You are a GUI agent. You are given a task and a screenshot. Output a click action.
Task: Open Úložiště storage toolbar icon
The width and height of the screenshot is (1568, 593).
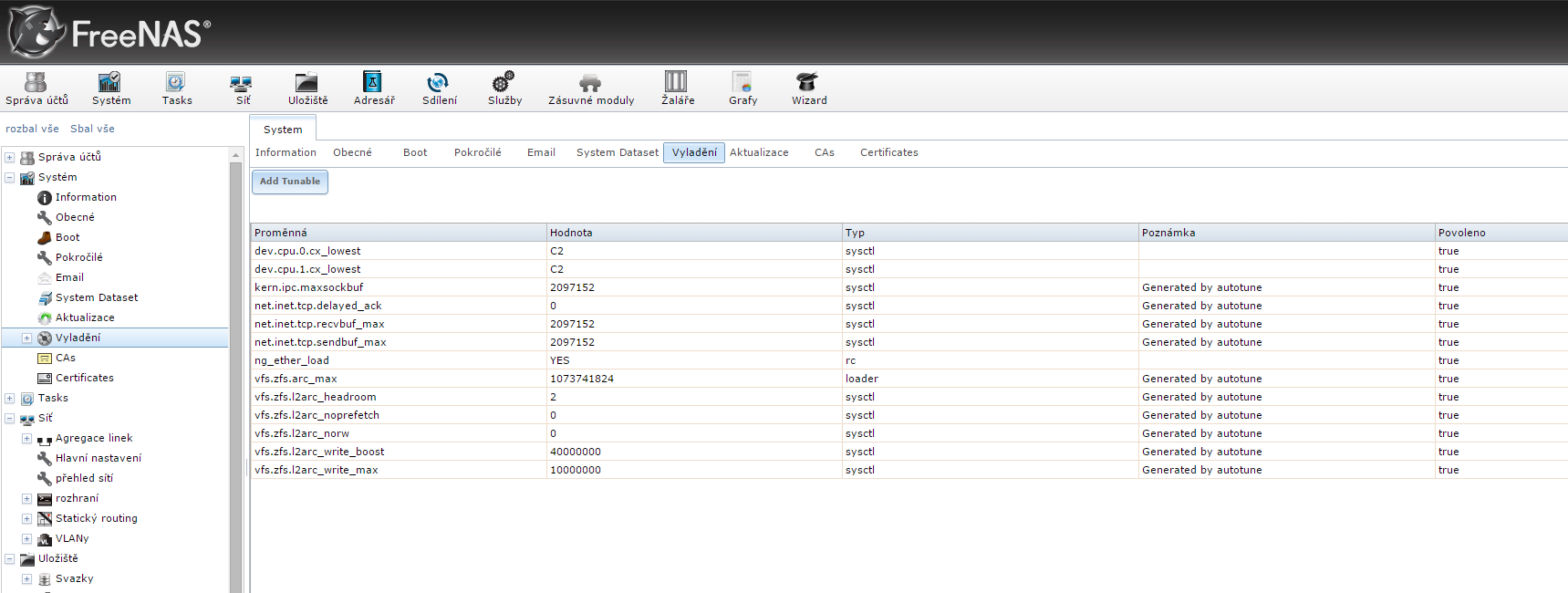tap(307, 89)
